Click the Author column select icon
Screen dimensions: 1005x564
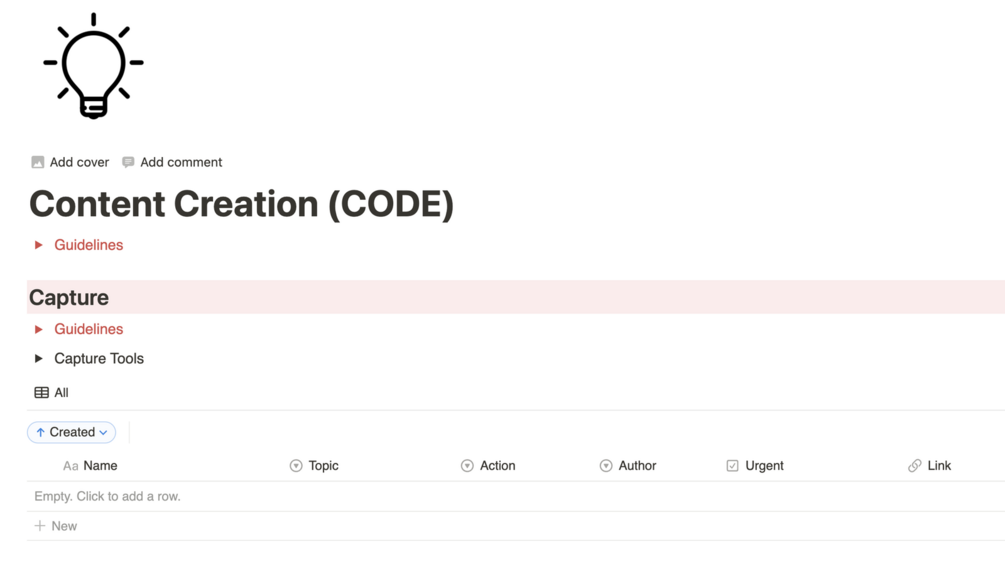pos(606,466)
